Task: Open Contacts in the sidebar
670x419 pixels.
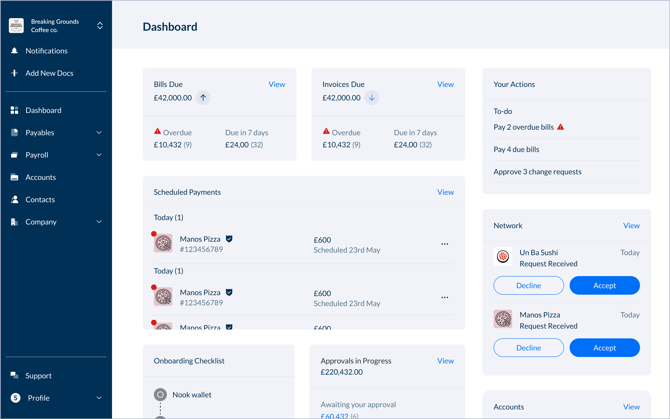Action: click(x=40, y=199)
